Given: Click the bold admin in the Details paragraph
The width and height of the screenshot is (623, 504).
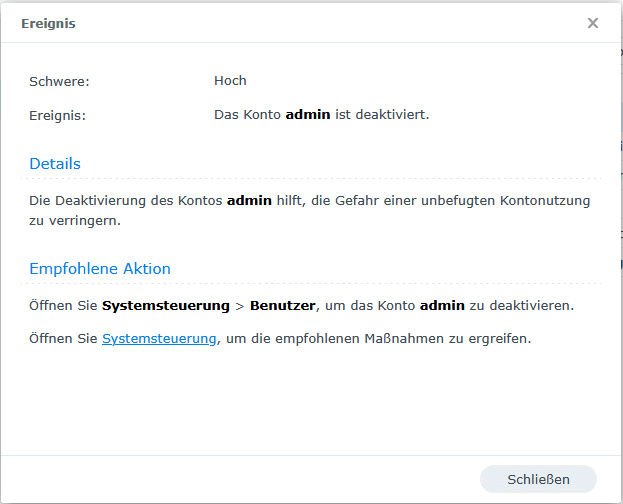Looking at the screenshot, I should point(249,201).
